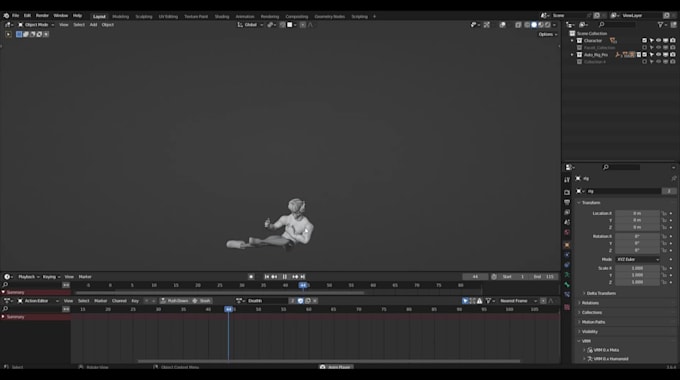The height and width of the screenshot is (380, 680).
Task: Open the View Layer properties tab
Action: point(567,212)
